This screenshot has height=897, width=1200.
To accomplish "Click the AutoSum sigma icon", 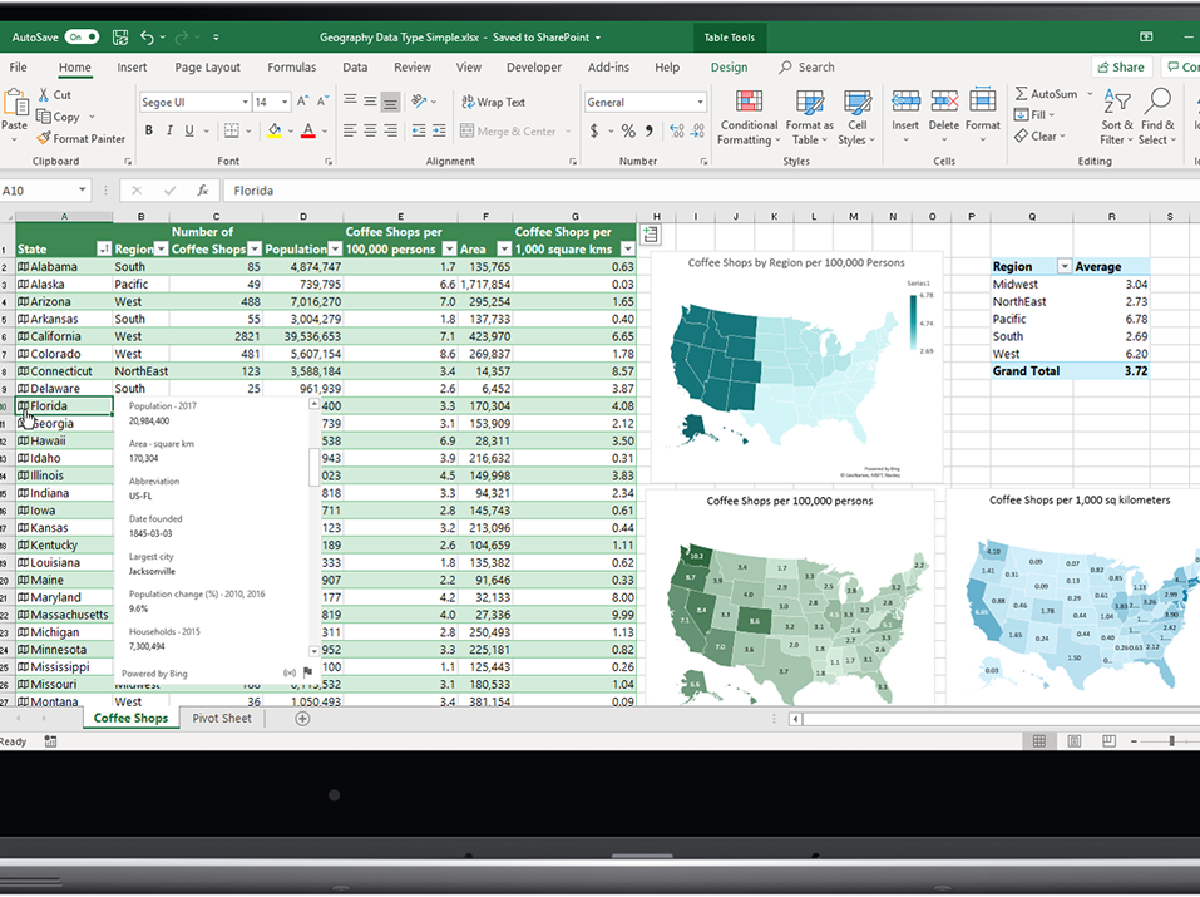I will (x=1021, y=94).
